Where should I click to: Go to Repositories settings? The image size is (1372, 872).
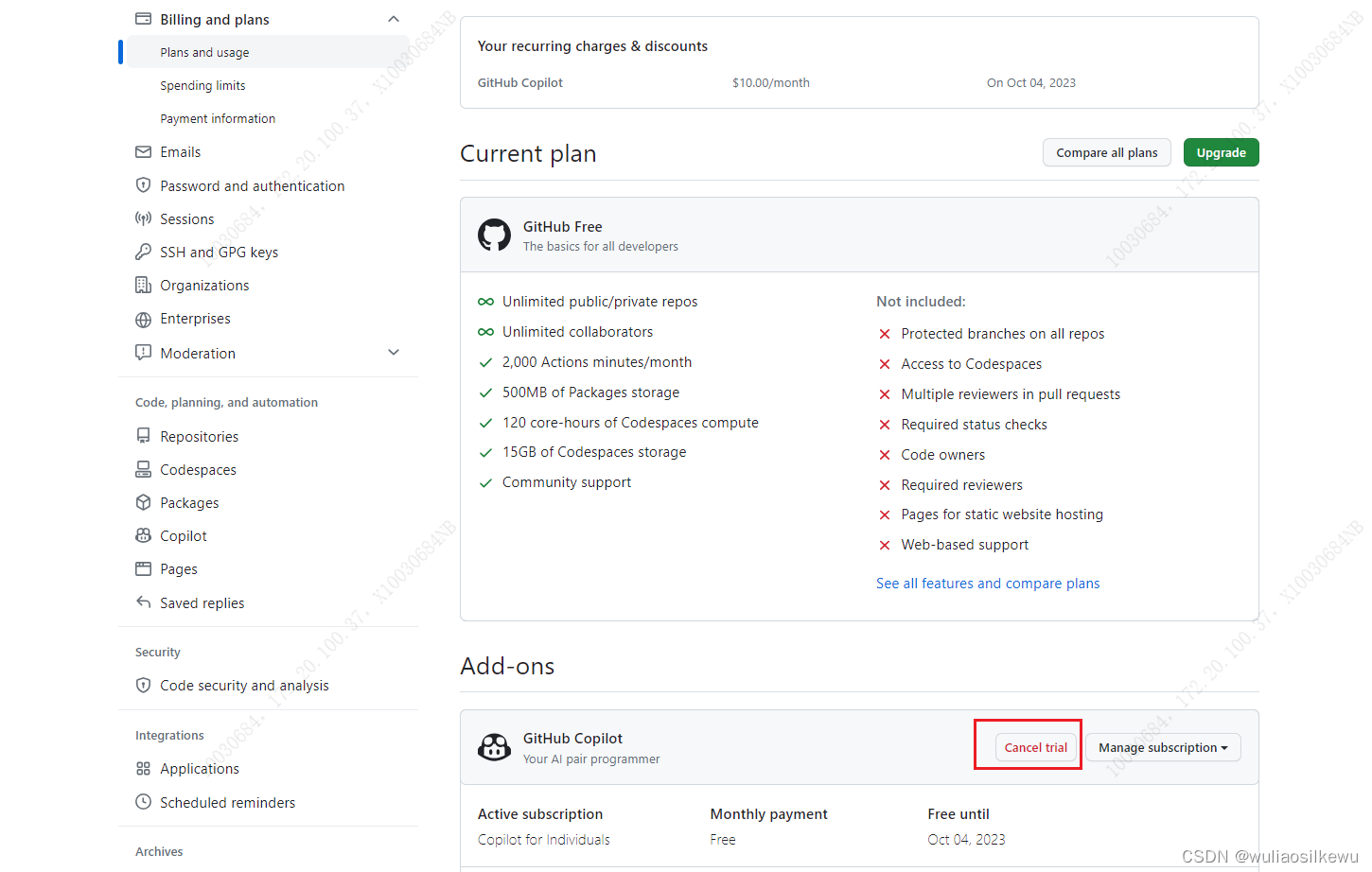(x=199, y=436)
